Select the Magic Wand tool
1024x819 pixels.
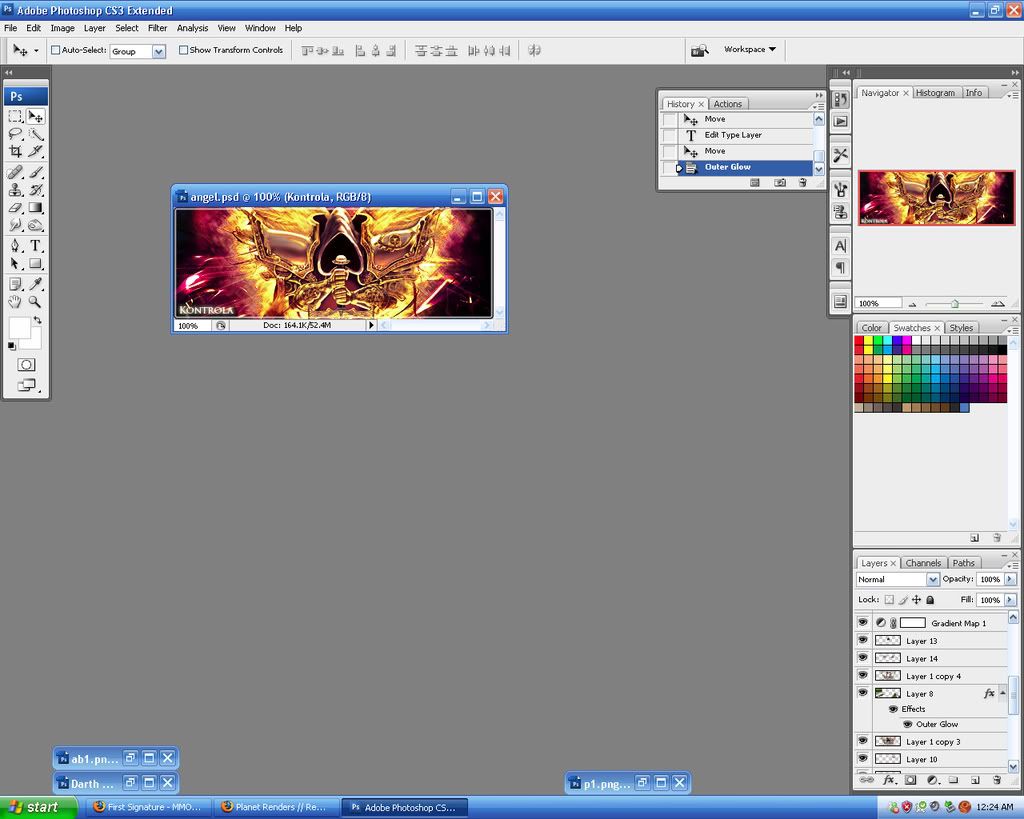pyautogui.click(x=36, y=135)
